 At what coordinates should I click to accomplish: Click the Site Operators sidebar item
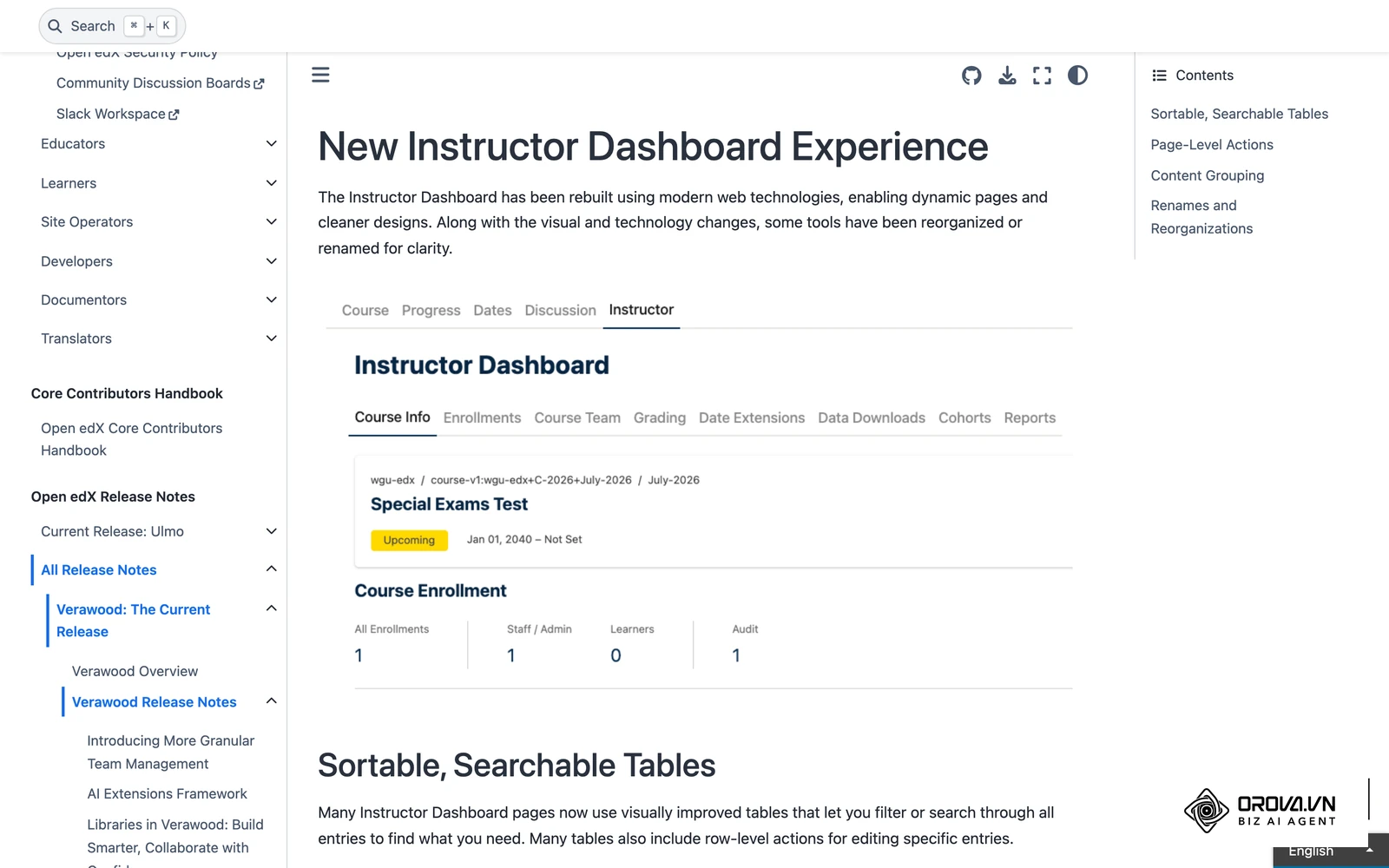click(x=87, y=222)
